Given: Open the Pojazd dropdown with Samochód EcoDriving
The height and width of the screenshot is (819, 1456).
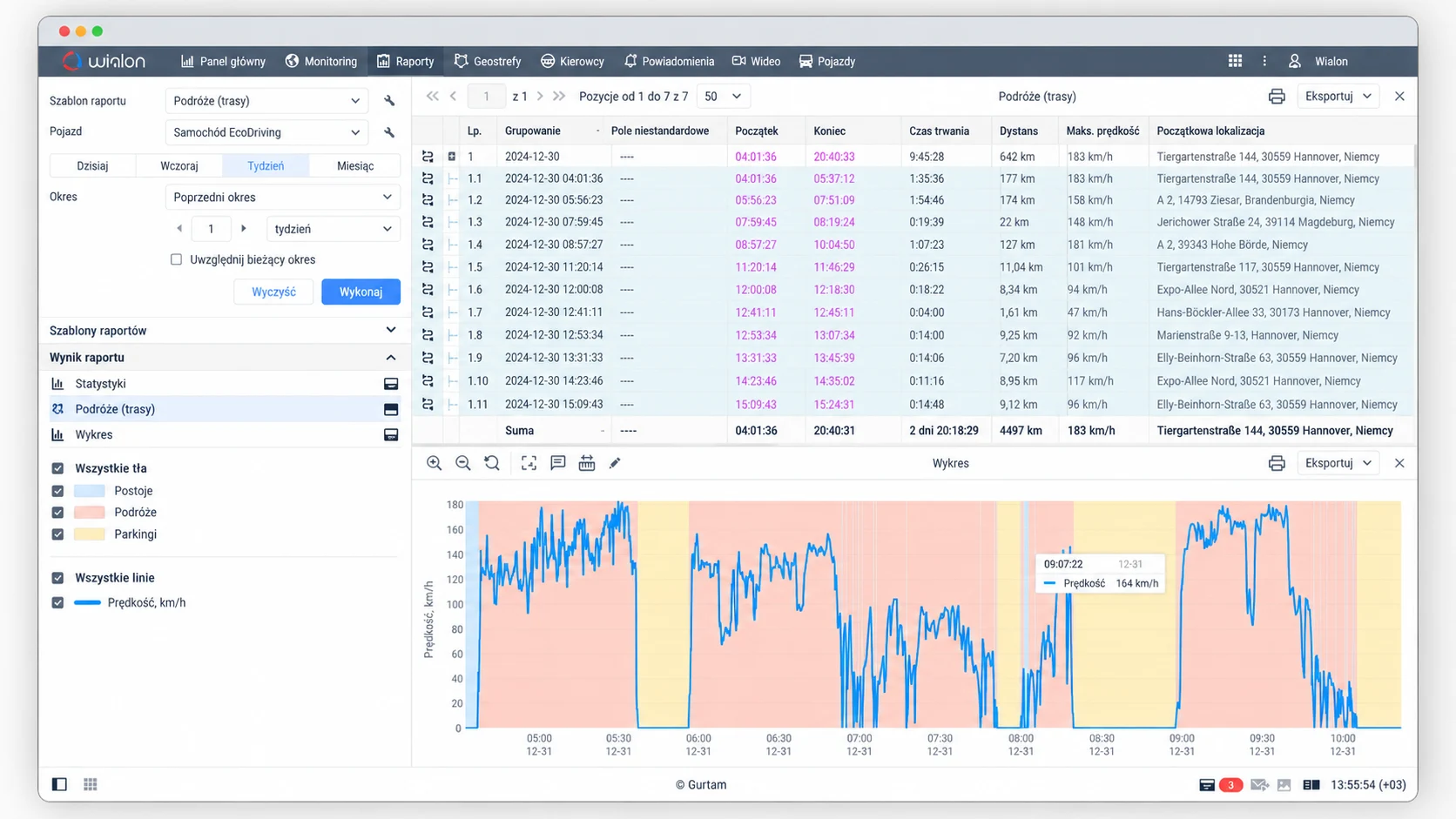Looking at the screenshot, I should (266, 132).
